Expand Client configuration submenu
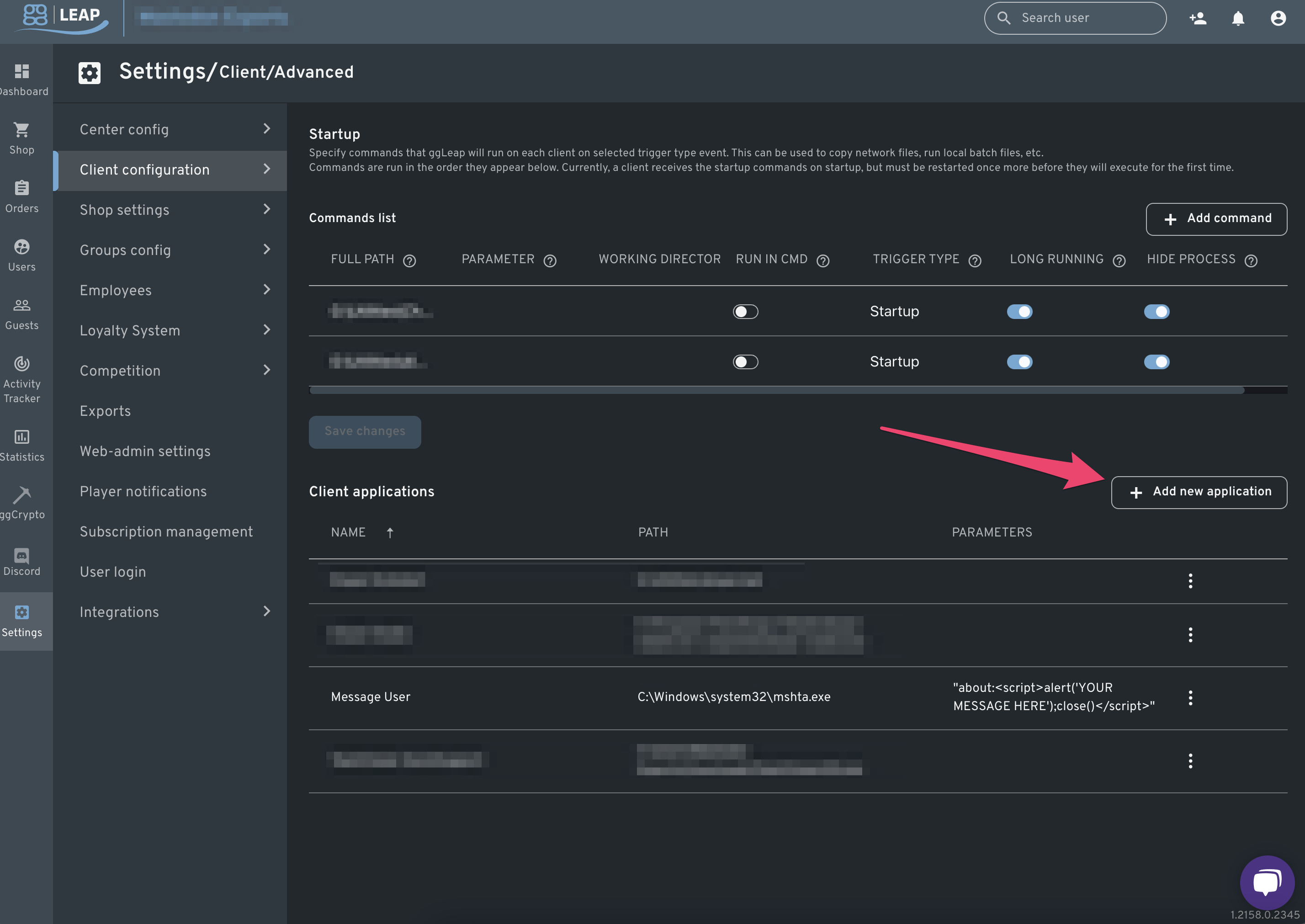Image resolution: width=1305 pixels, height=924 pixels. coord(266,169)
